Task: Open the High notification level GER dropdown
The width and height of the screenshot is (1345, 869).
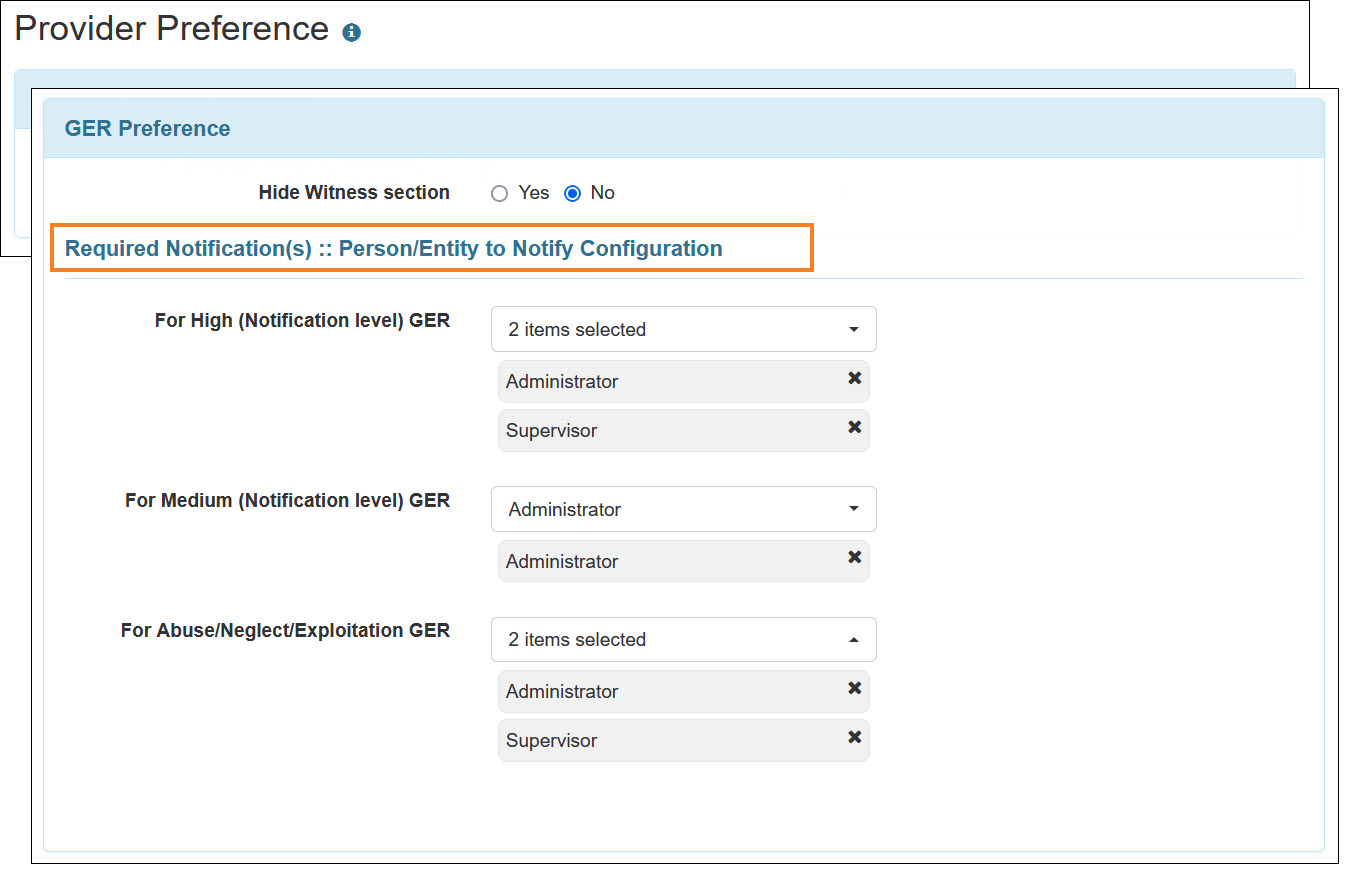Action: pyautogui.click(x=683, y=329)
